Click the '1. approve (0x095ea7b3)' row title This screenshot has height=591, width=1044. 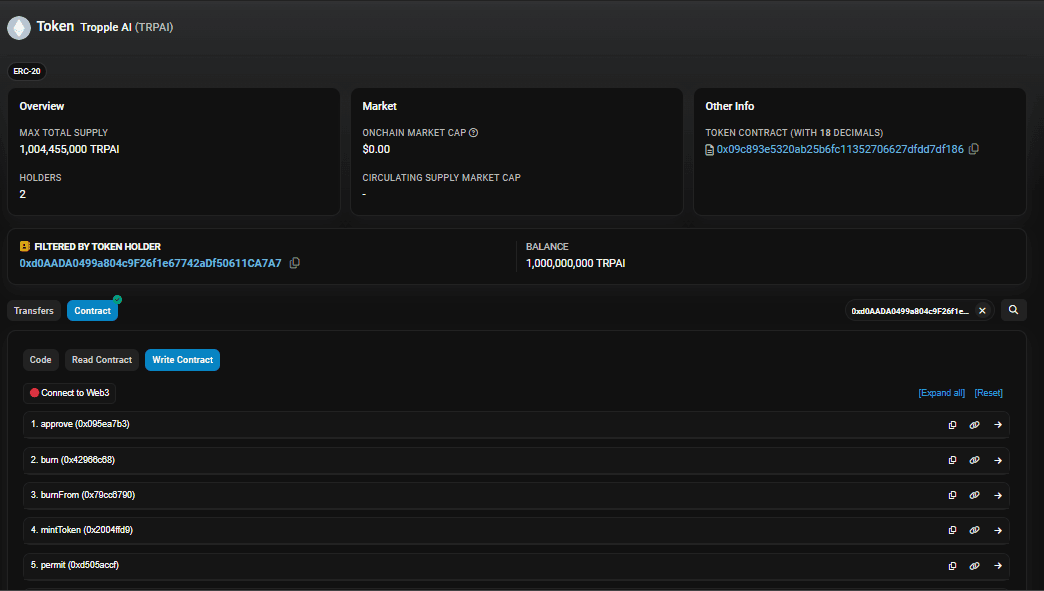(x=80, y=424)
